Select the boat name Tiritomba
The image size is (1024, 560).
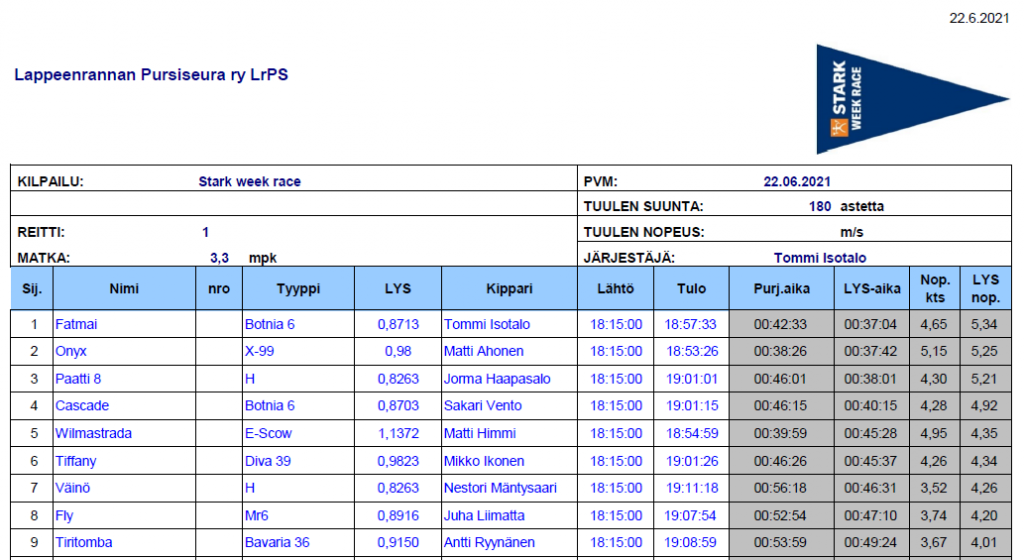84,542
